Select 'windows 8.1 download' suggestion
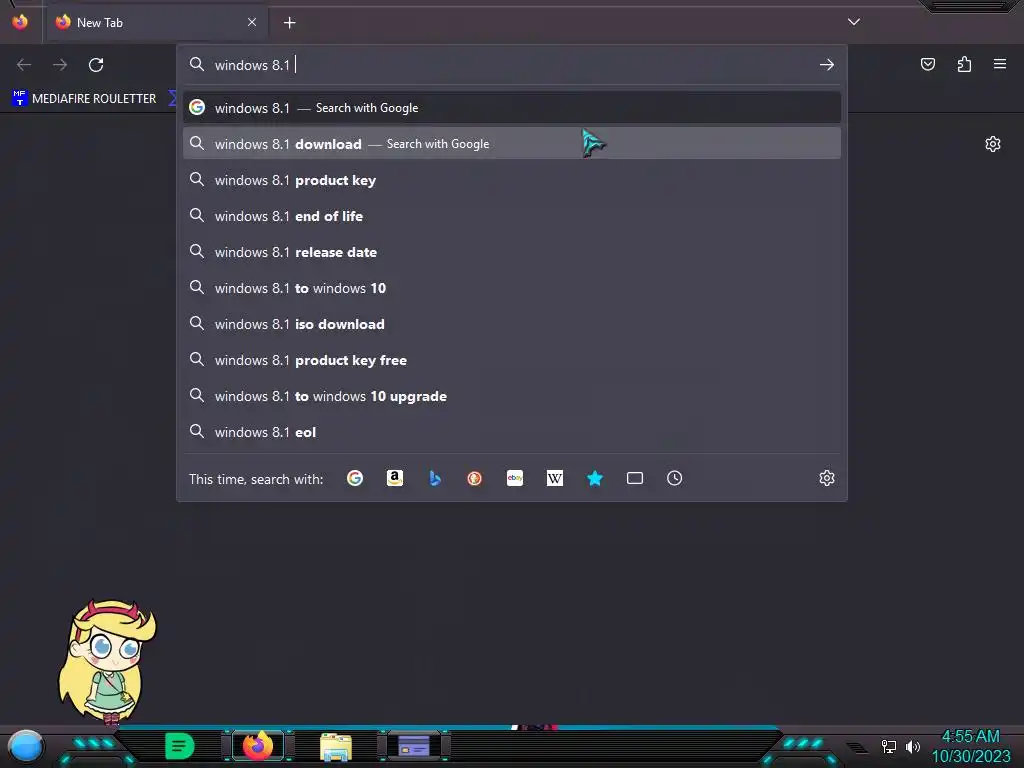 512,144
